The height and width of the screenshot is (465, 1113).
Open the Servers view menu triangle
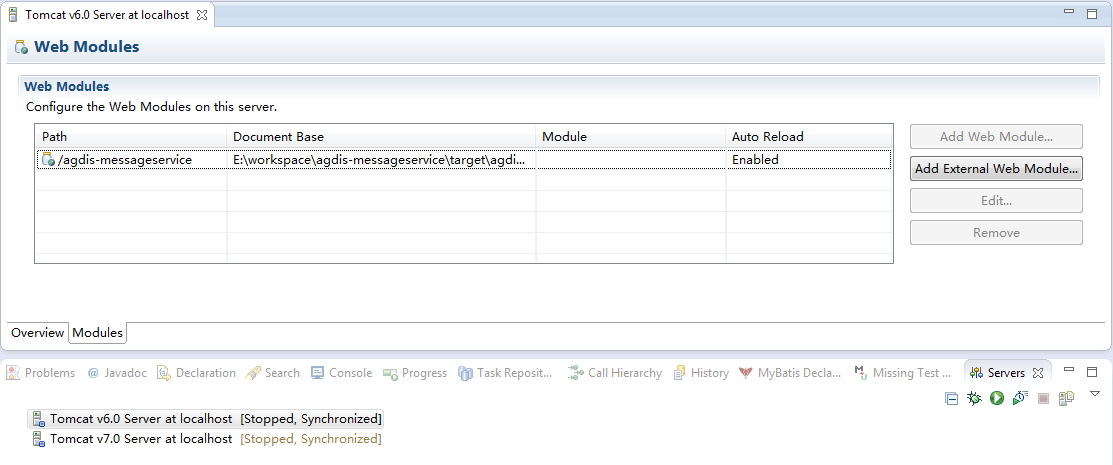tap(1094, 394)
